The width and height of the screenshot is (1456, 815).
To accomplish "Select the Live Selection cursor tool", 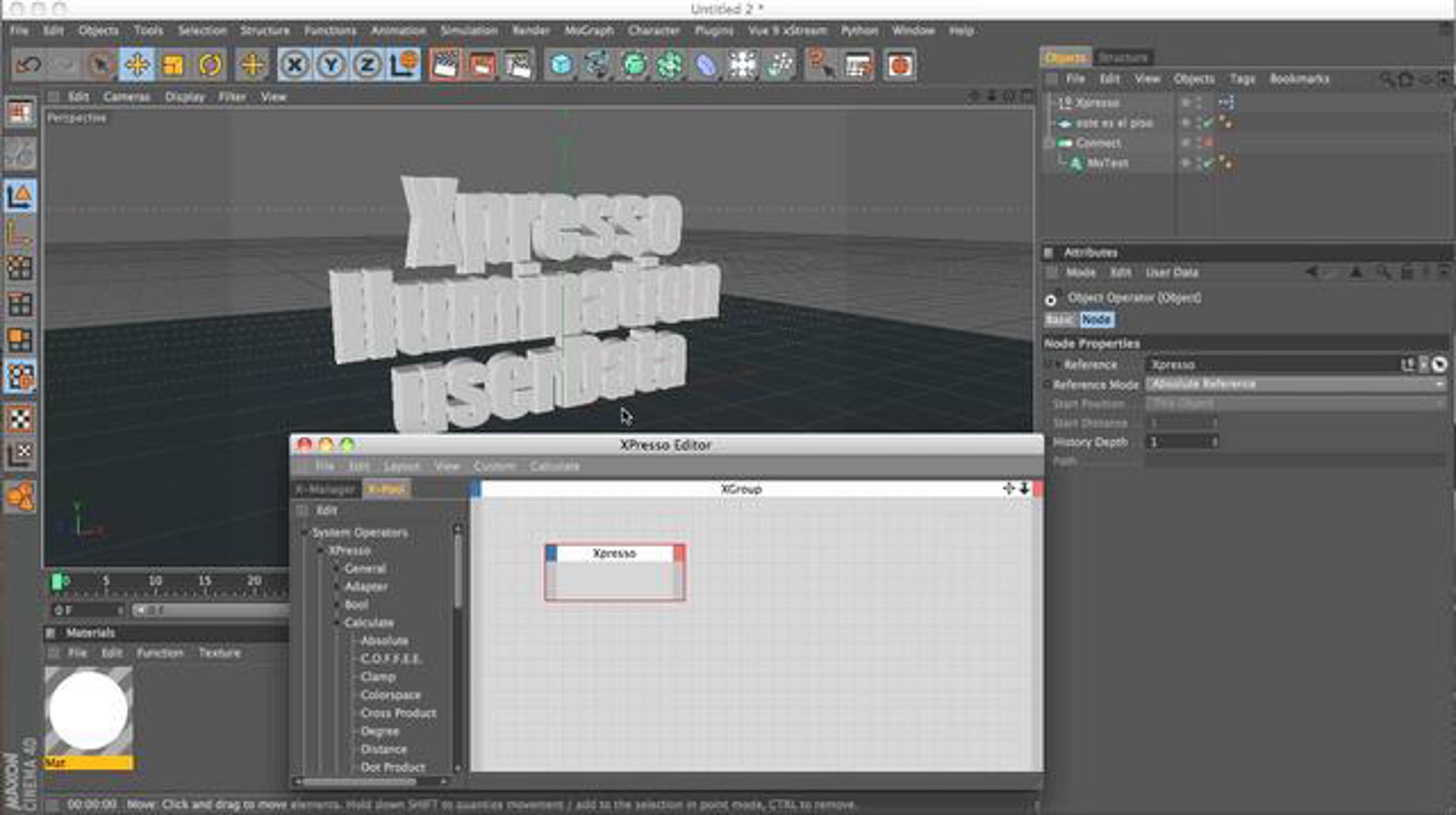I will [100, 64].
